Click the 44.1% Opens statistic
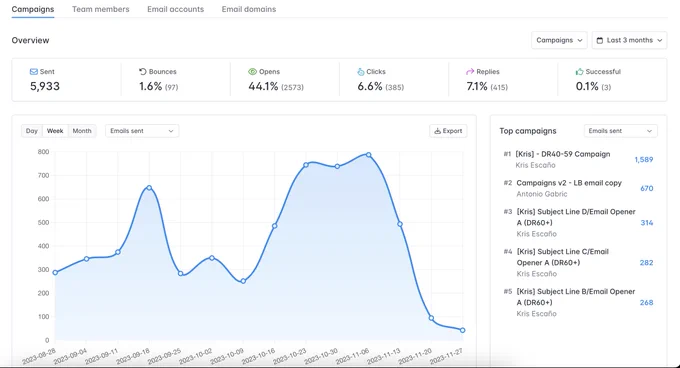Image resolution: width=680 pixels, height=368 pixels. 263,86
